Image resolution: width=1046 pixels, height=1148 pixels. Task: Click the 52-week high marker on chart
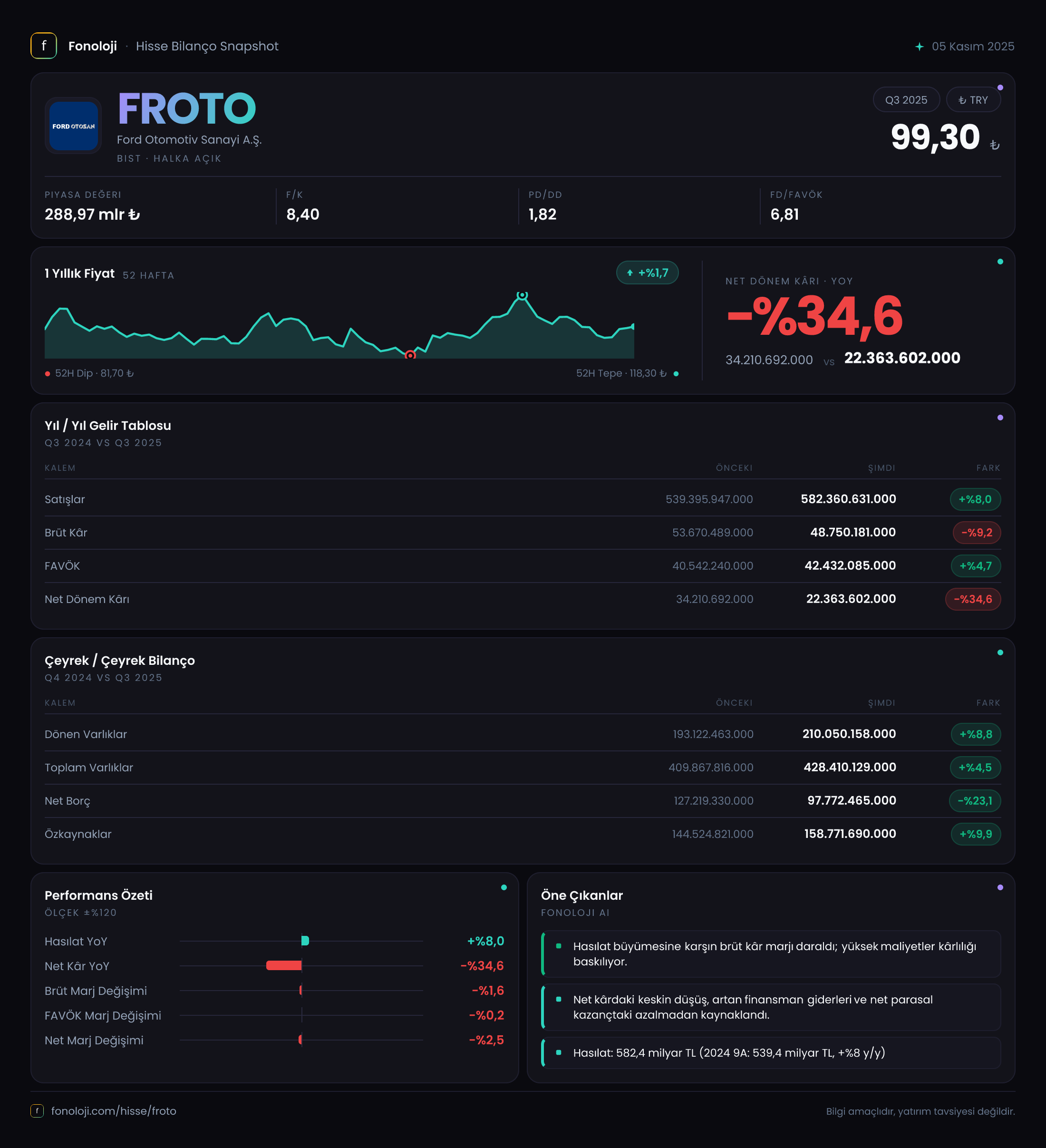[522, 295]
